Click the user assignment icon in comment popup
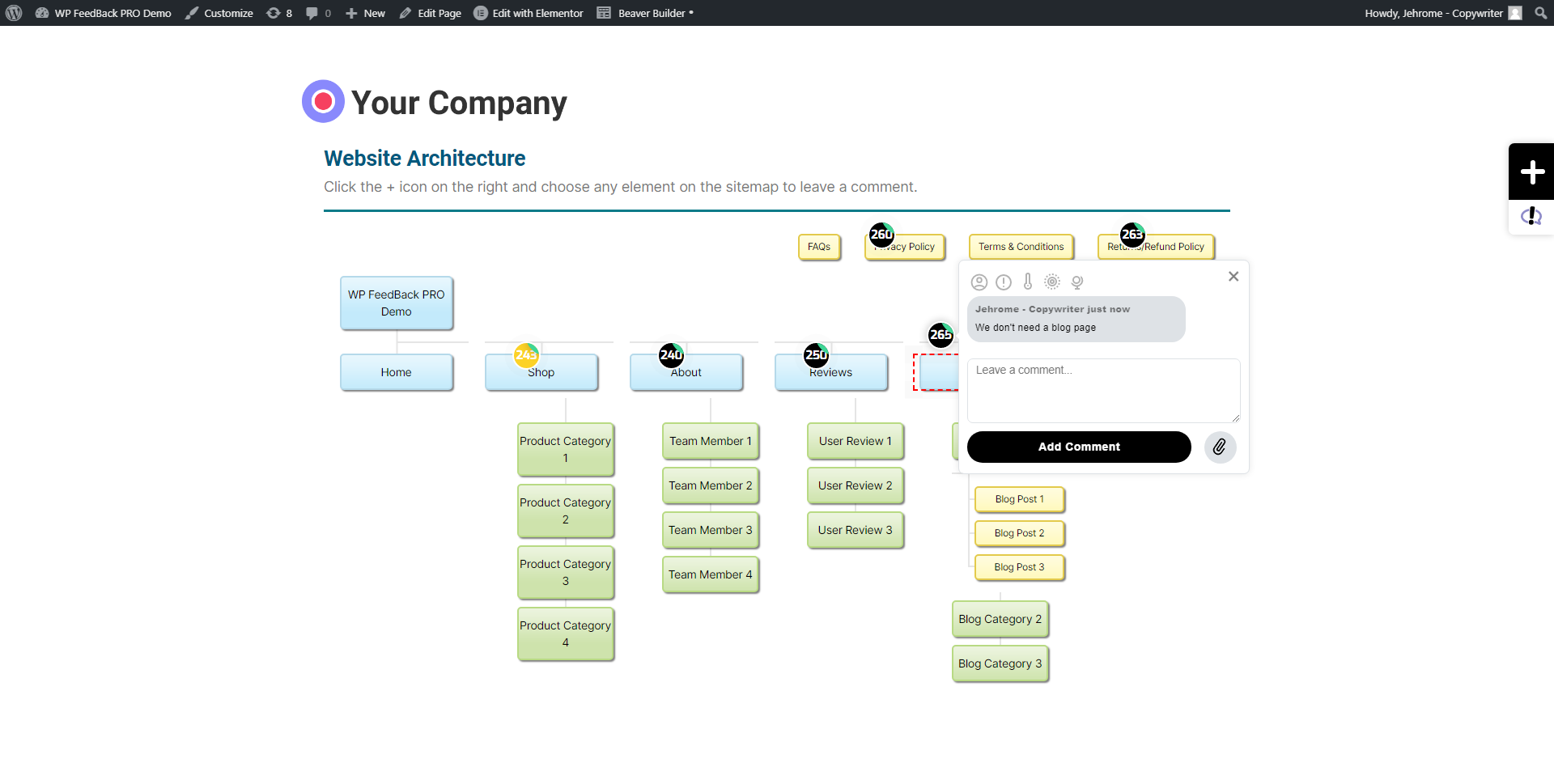This screenshot has width=1554, height=784. tap(979, 282)
